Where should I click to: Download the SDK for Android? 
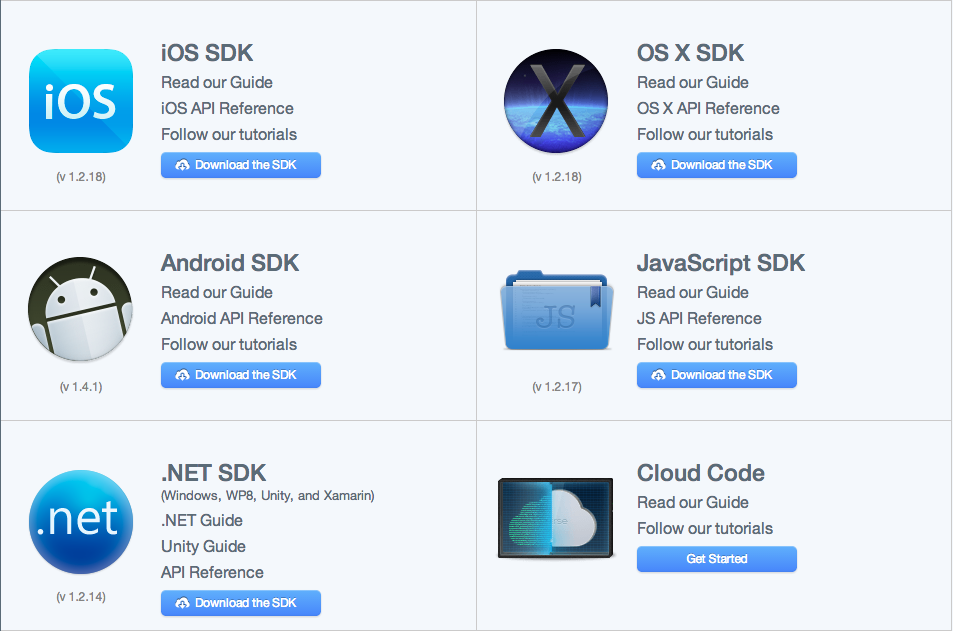click(x=241, y=375)
